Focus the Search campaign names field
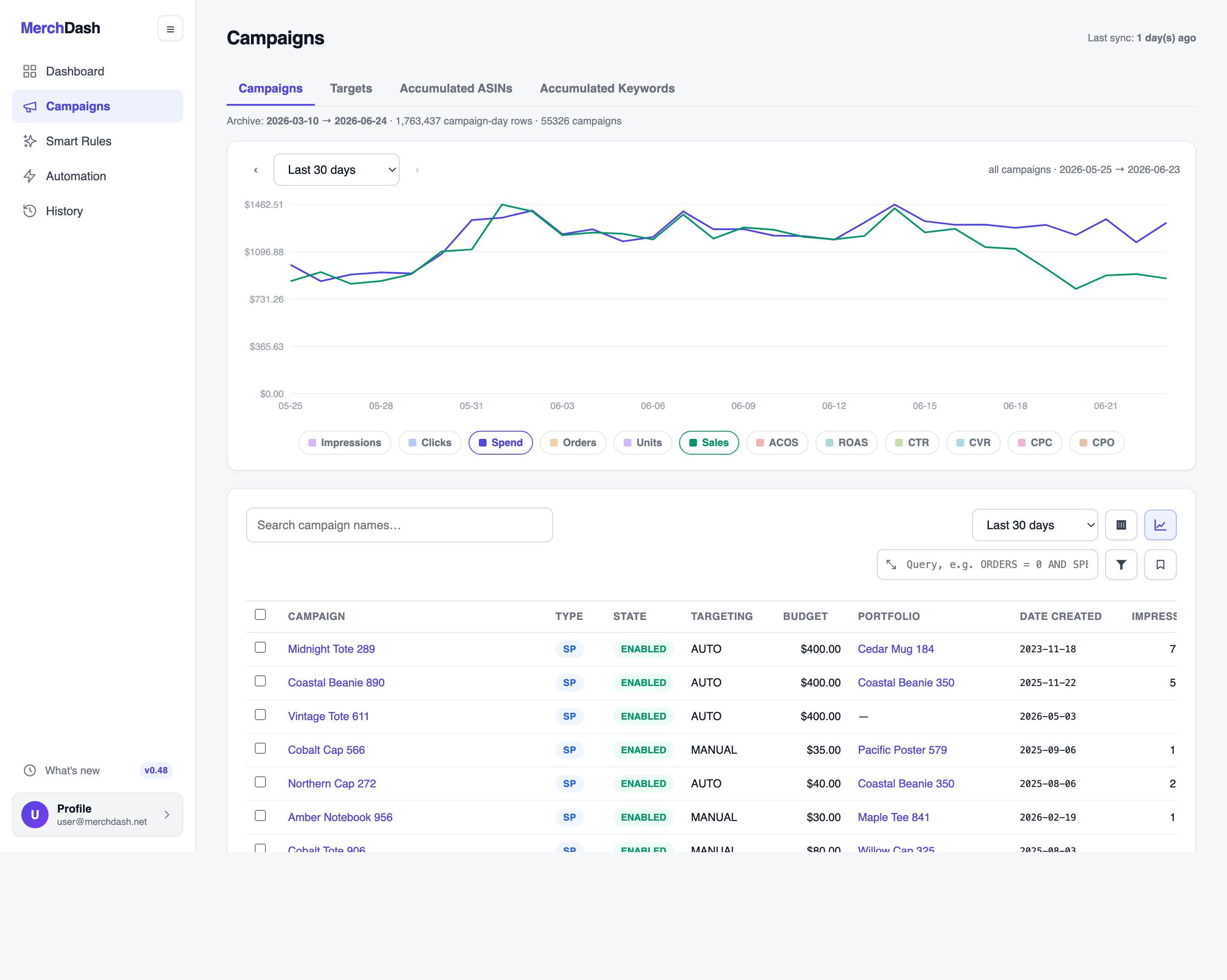 pyautogui.click(x=399, y=525)
